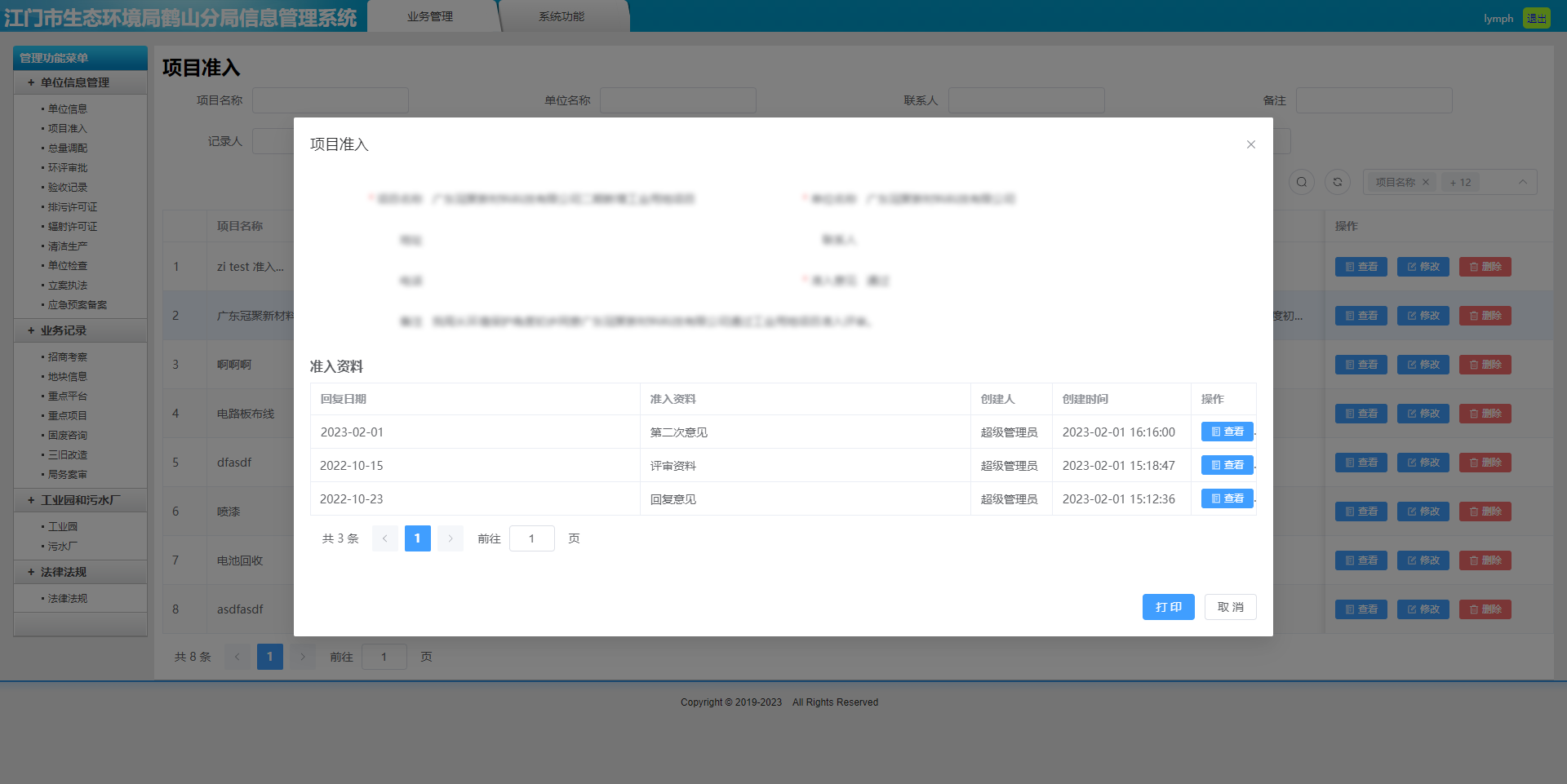Click the refresh circular icon button
The image size is (1567, 784).
click(x=1338, y=182)
